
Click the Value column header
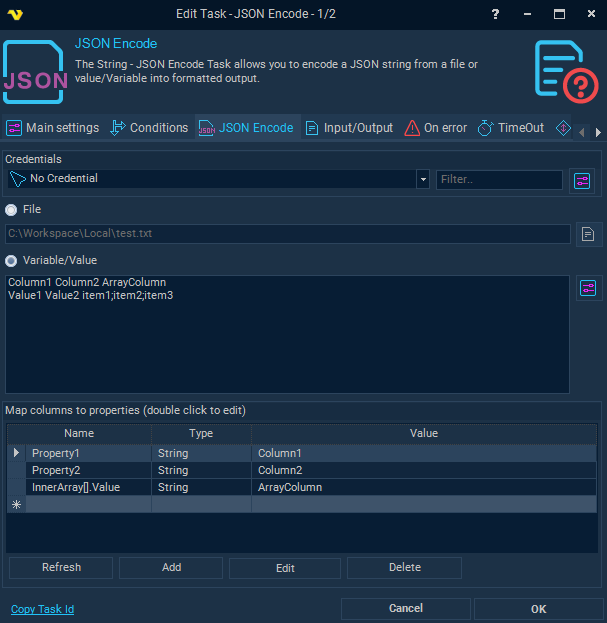pyautogui.click(x=424, y=433)
